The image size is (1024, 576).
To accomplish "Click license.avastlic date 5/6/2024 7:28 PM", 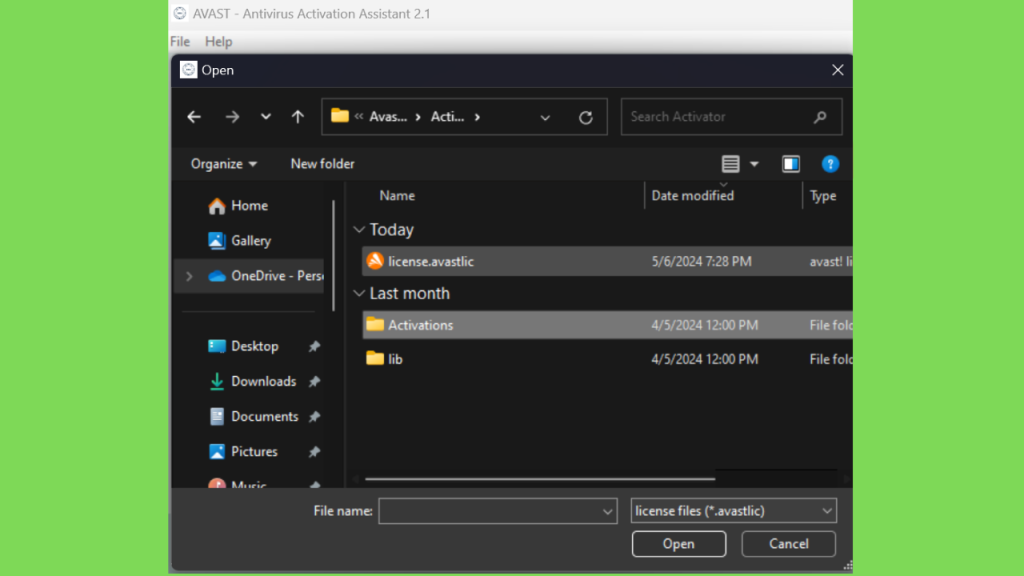I will [701, 261].
